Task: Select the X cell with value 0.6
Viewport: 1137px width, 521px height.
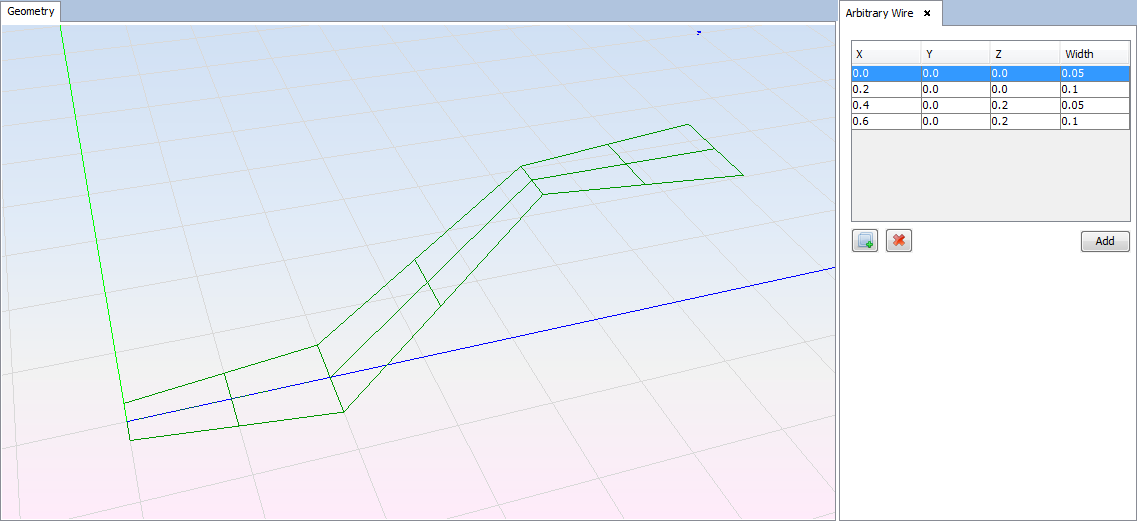Action: point(885,121)
